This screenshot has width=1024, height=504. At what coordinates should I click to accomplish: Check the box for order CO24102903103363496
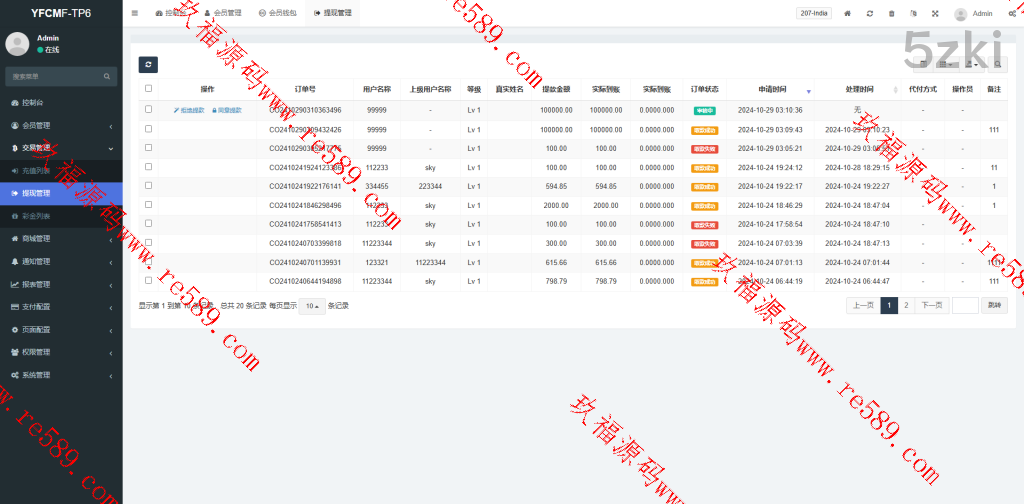tap(148, 110)
